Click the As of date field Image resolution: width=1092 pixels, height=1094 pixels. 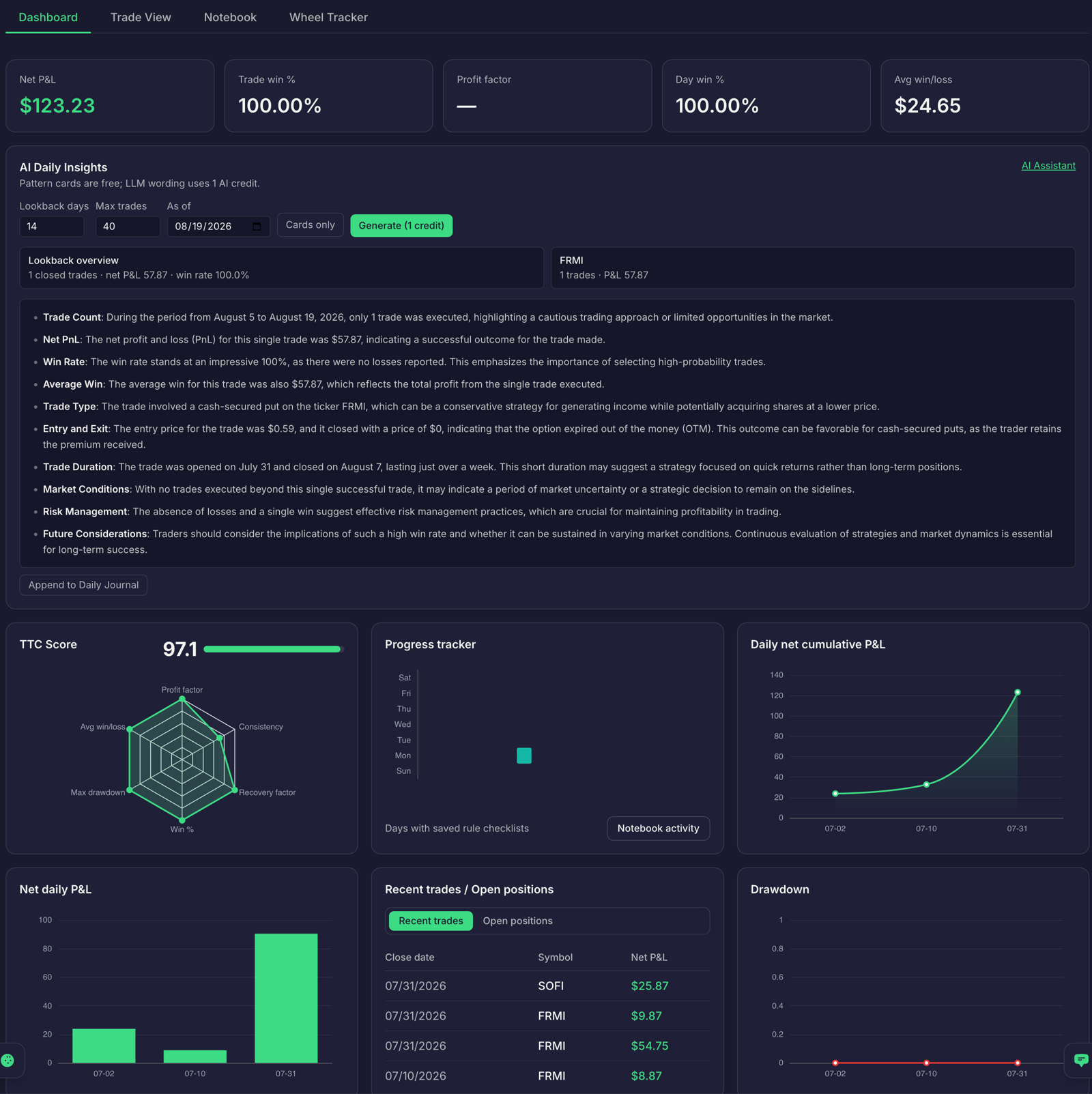218,227
